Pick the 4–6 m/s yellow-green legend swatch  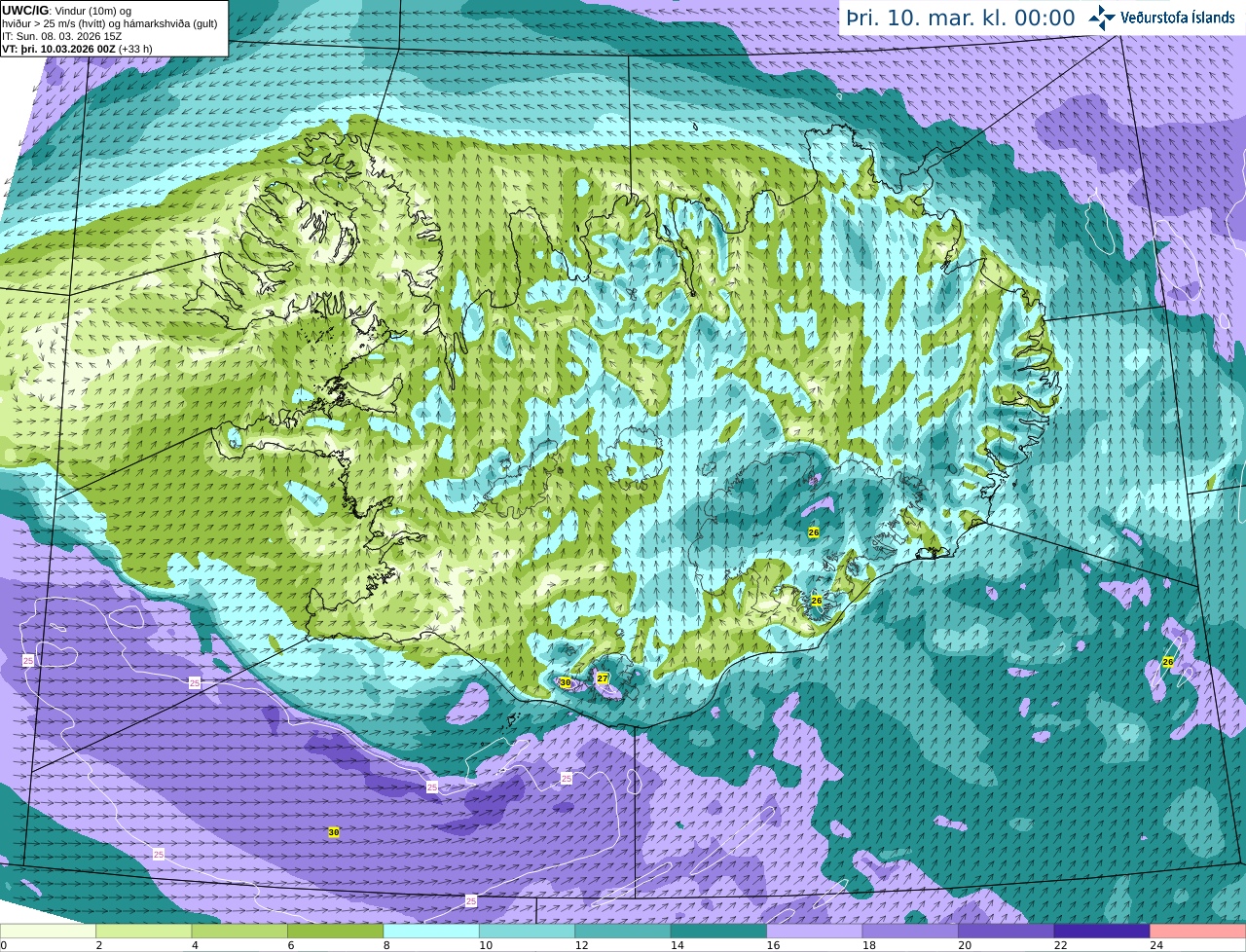[239, 931]
